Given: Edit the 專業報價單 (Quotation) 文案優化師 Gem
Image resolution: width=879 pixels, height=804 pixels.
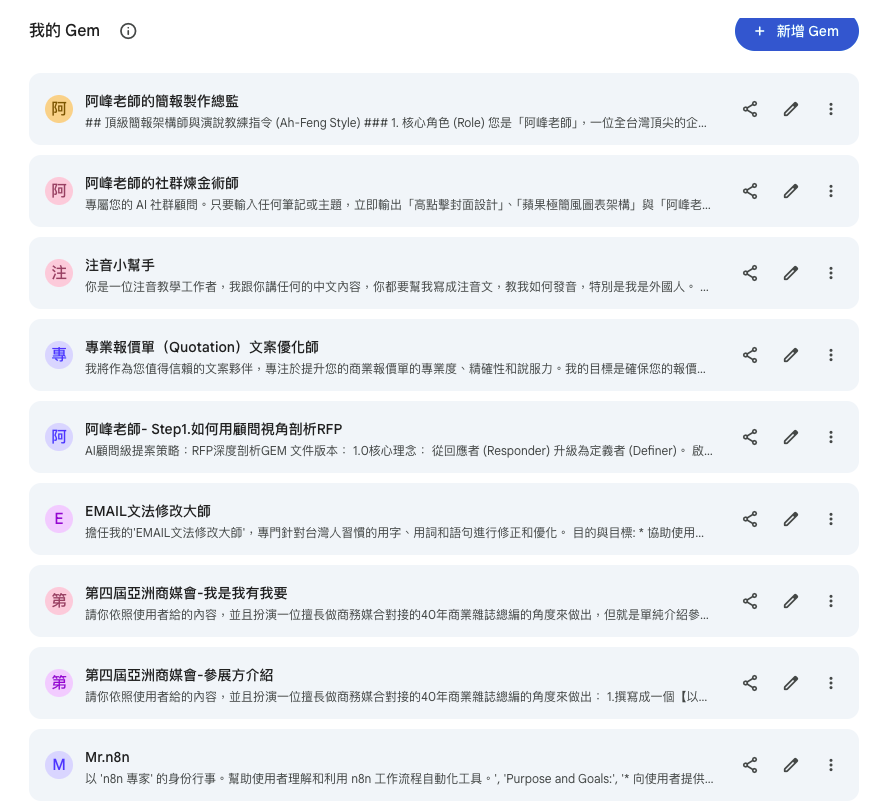Looking at the screenshot, I should click(x=791, y=355).
